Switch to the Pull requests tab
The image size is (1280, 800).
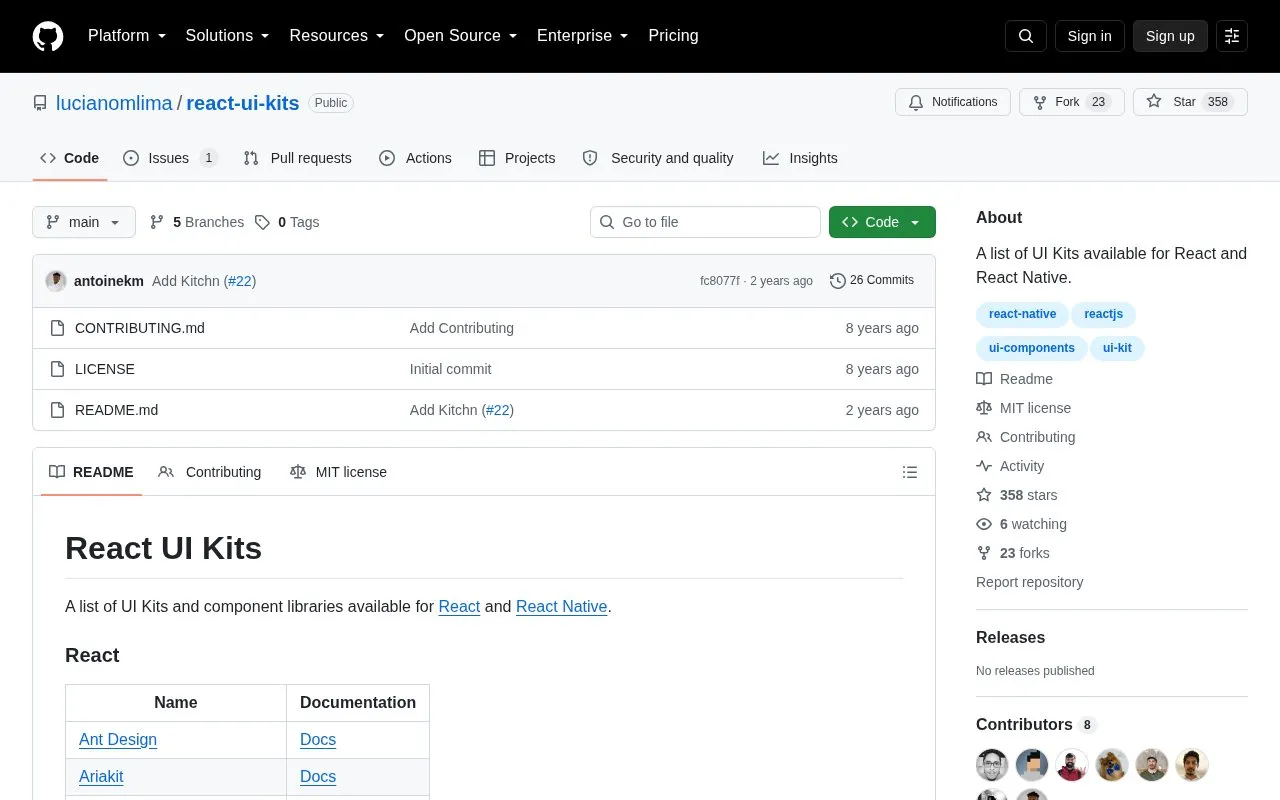click(x=298, y=158)
